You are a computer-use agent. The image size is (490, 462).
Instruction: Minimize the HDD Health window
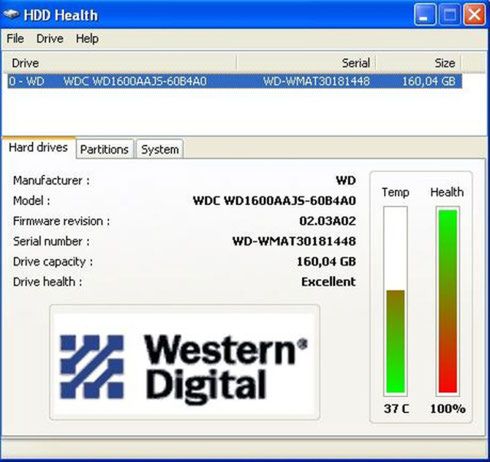click(425, 15)
